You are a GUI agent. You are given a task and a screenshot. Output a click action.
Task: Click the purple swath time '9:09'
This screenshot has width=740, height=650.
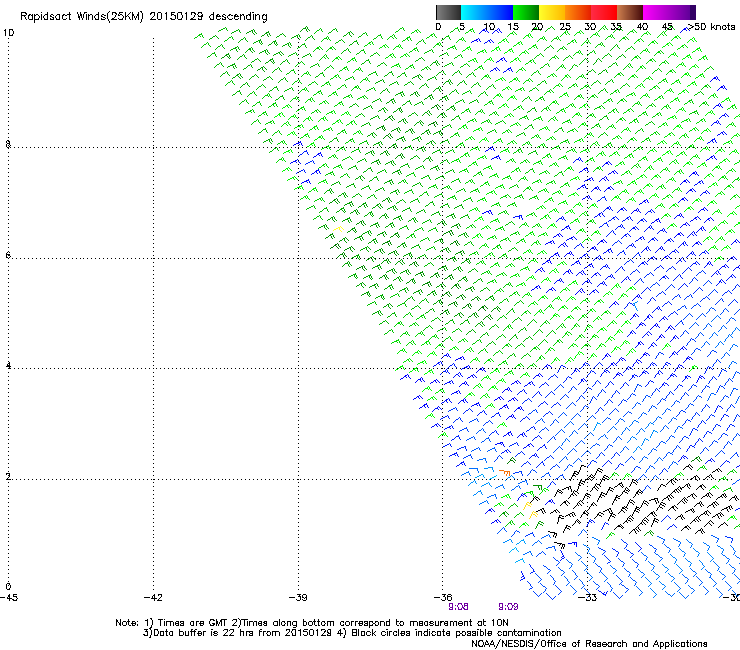coord(508,607)
